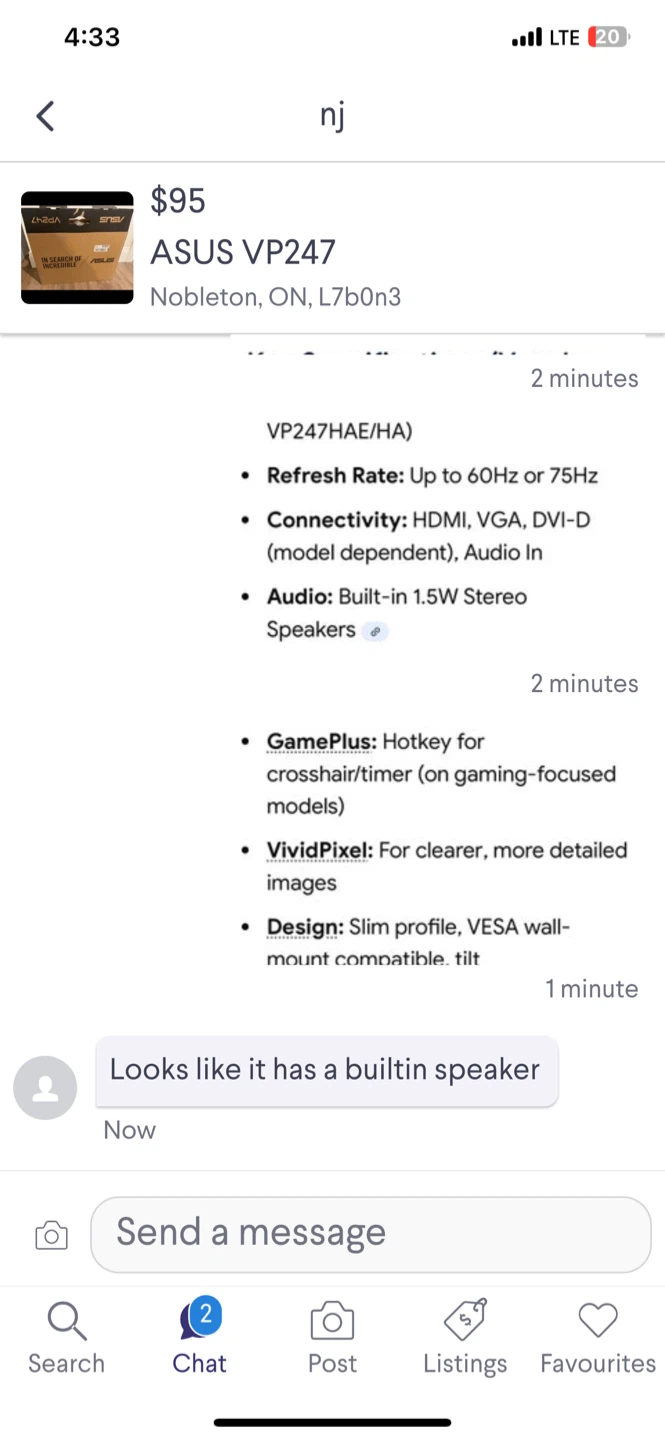Tap the $95 listing price
Screen dimensions: 665x1440
click(x=178, y=201)
